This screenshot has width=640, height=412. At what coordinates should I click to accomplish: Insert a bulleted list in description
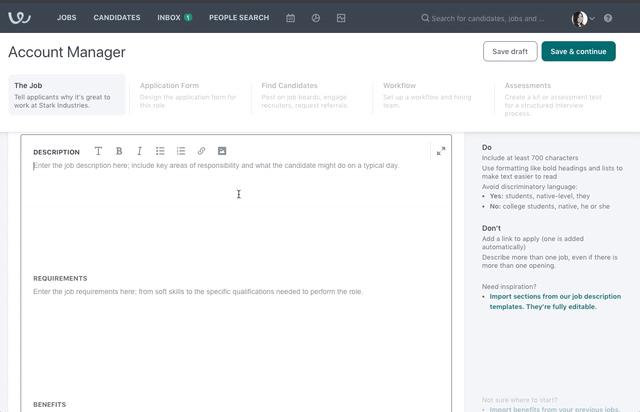[x=160, y=151]
